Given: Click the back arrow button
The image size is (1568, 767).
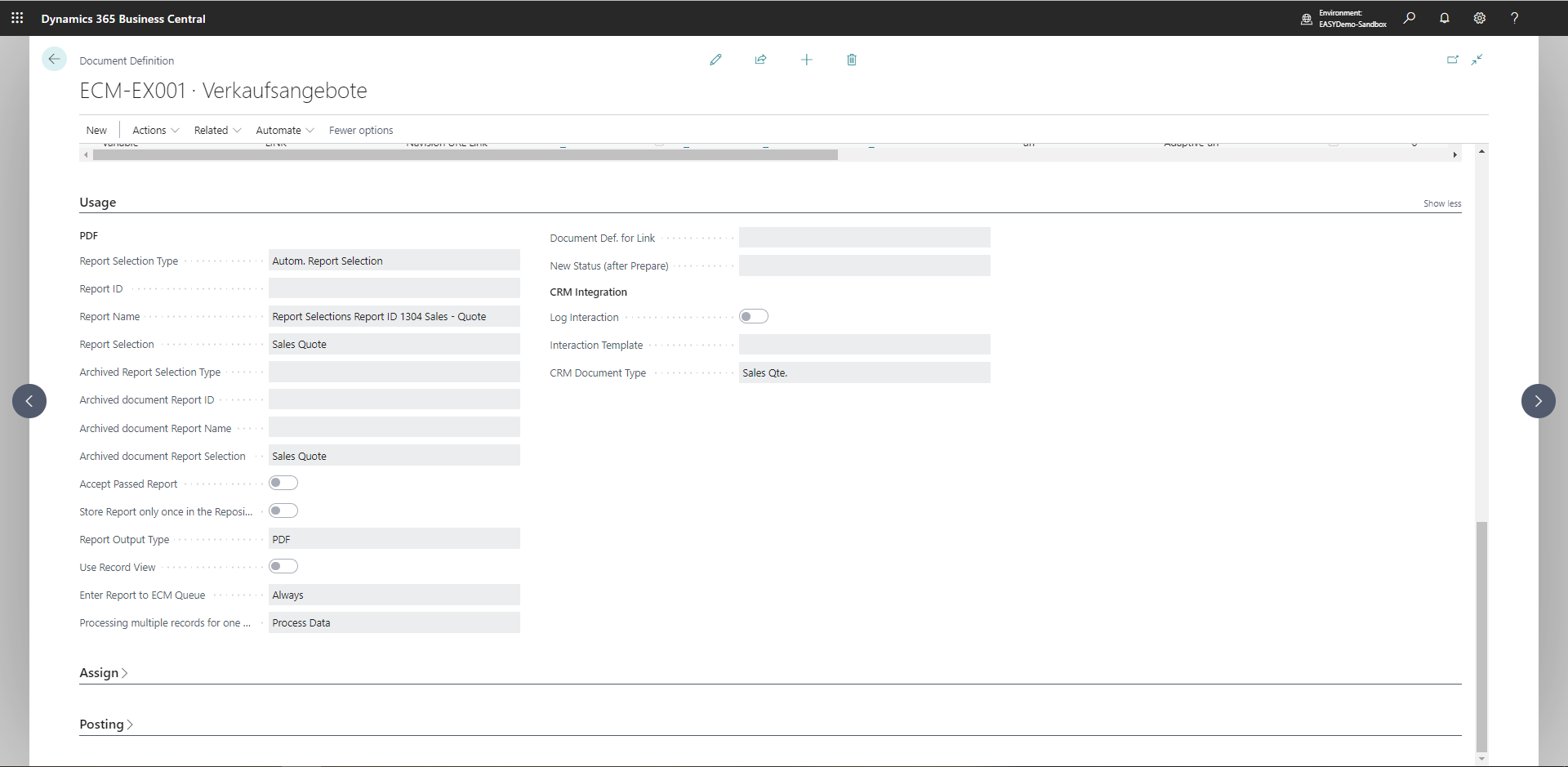Looking at the screenshot, I should [x=54, y=59].
